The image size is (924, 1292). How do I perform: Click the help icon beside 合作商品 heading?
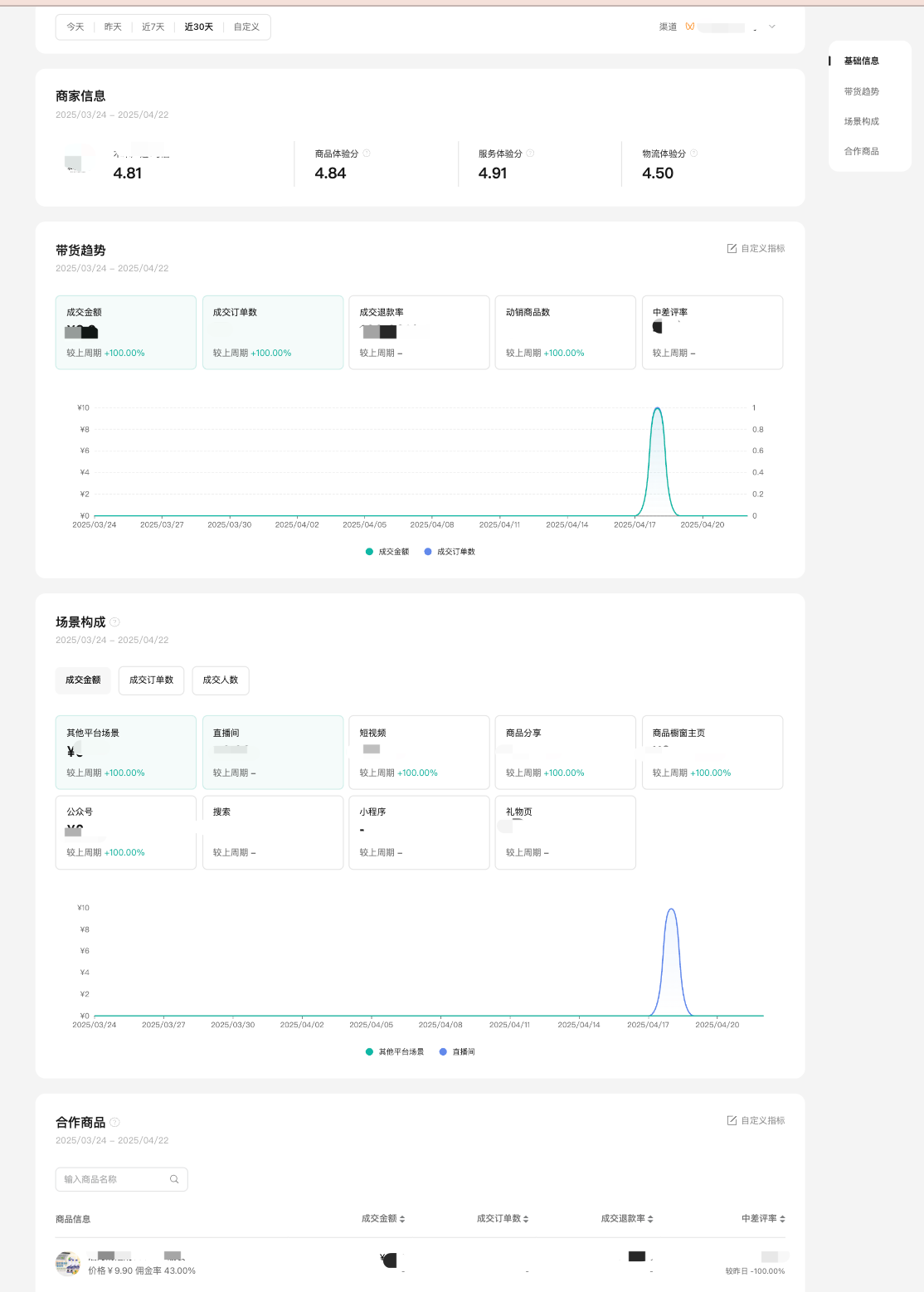(x=115, y=1123)
